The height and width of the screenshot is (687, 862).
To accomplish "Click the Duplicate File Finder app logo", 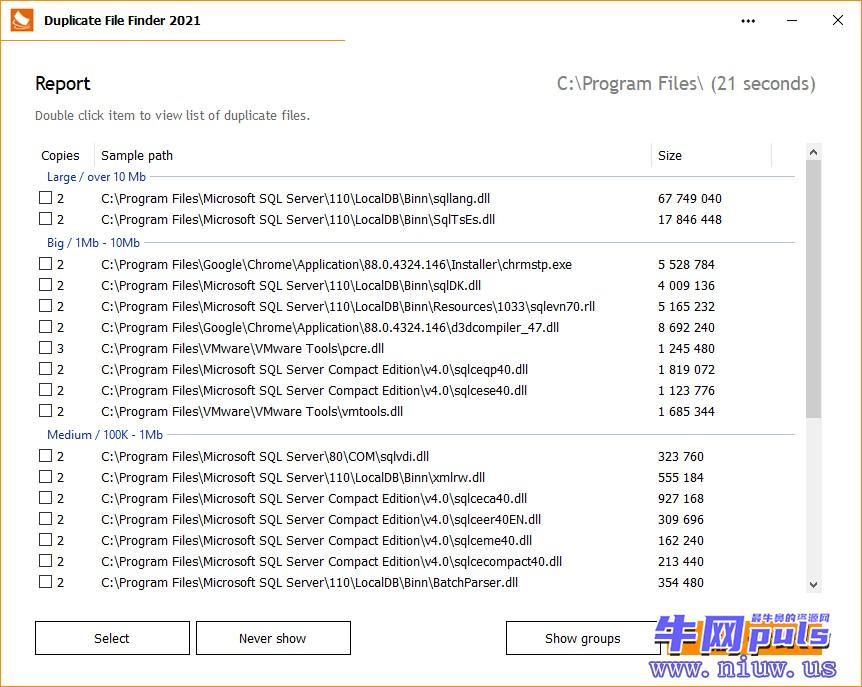I will pos(21,20).
